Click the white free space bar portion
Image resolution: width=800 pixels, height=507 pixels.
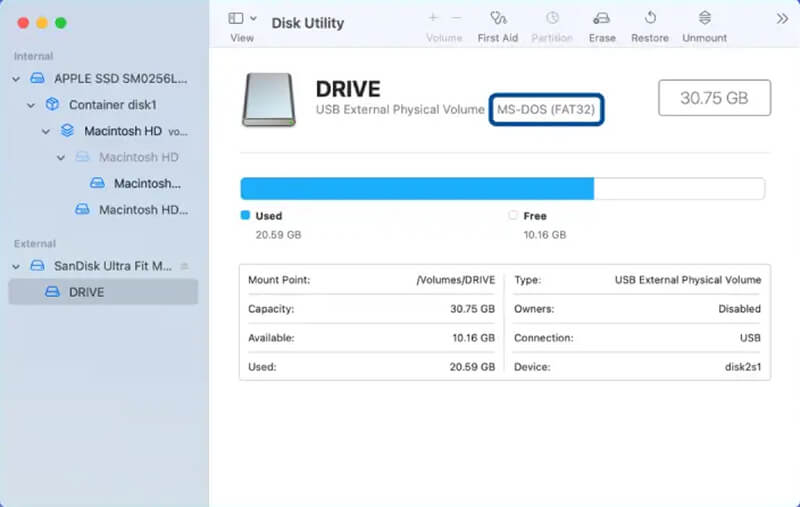tap(679, 189)
